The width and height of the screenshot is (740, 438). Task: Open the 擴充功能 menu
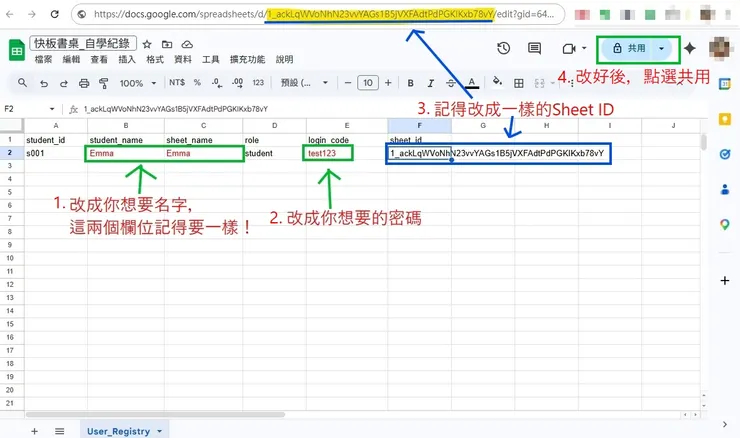tap(247, 59)
